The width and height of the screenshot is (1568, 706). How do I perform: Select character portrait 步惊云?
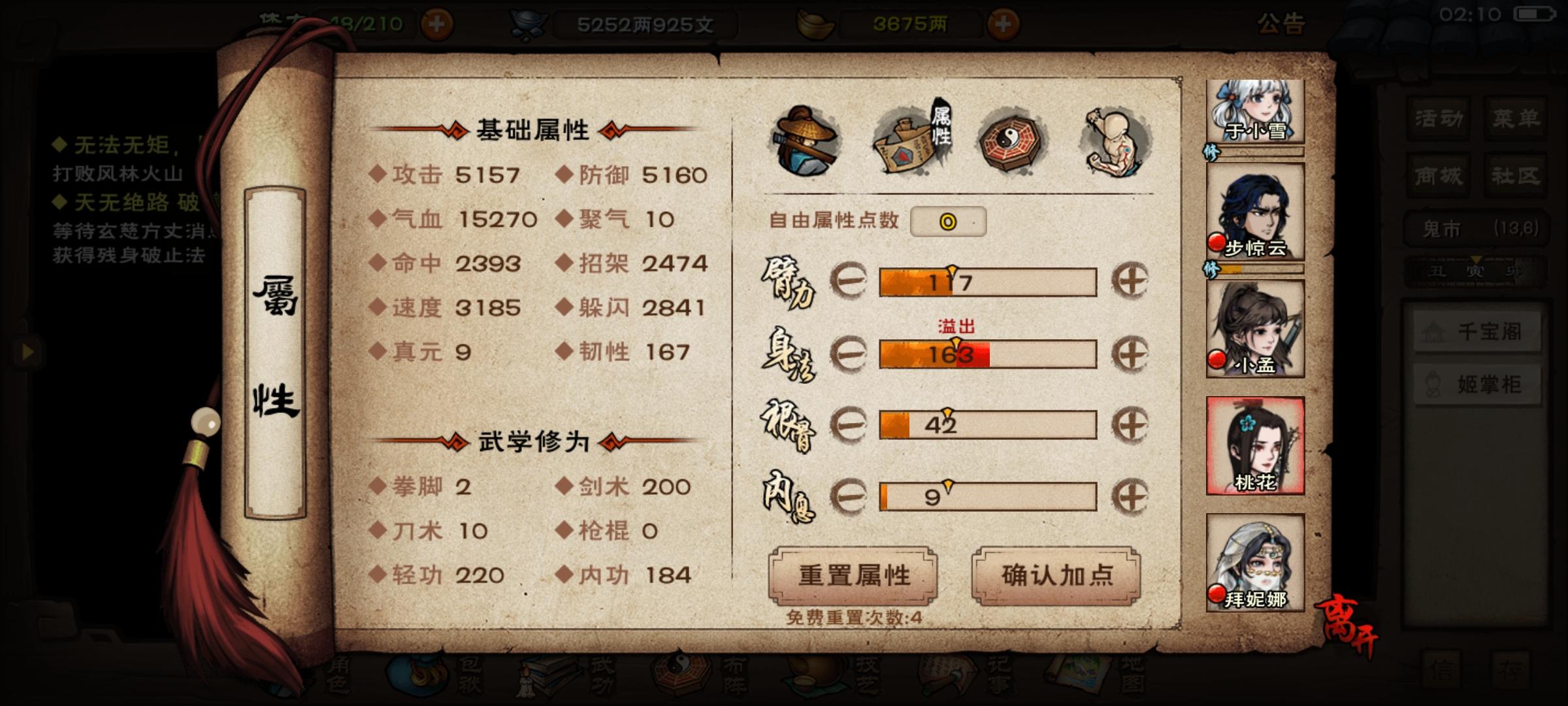pyautogui.click(x=1255, y=212)
